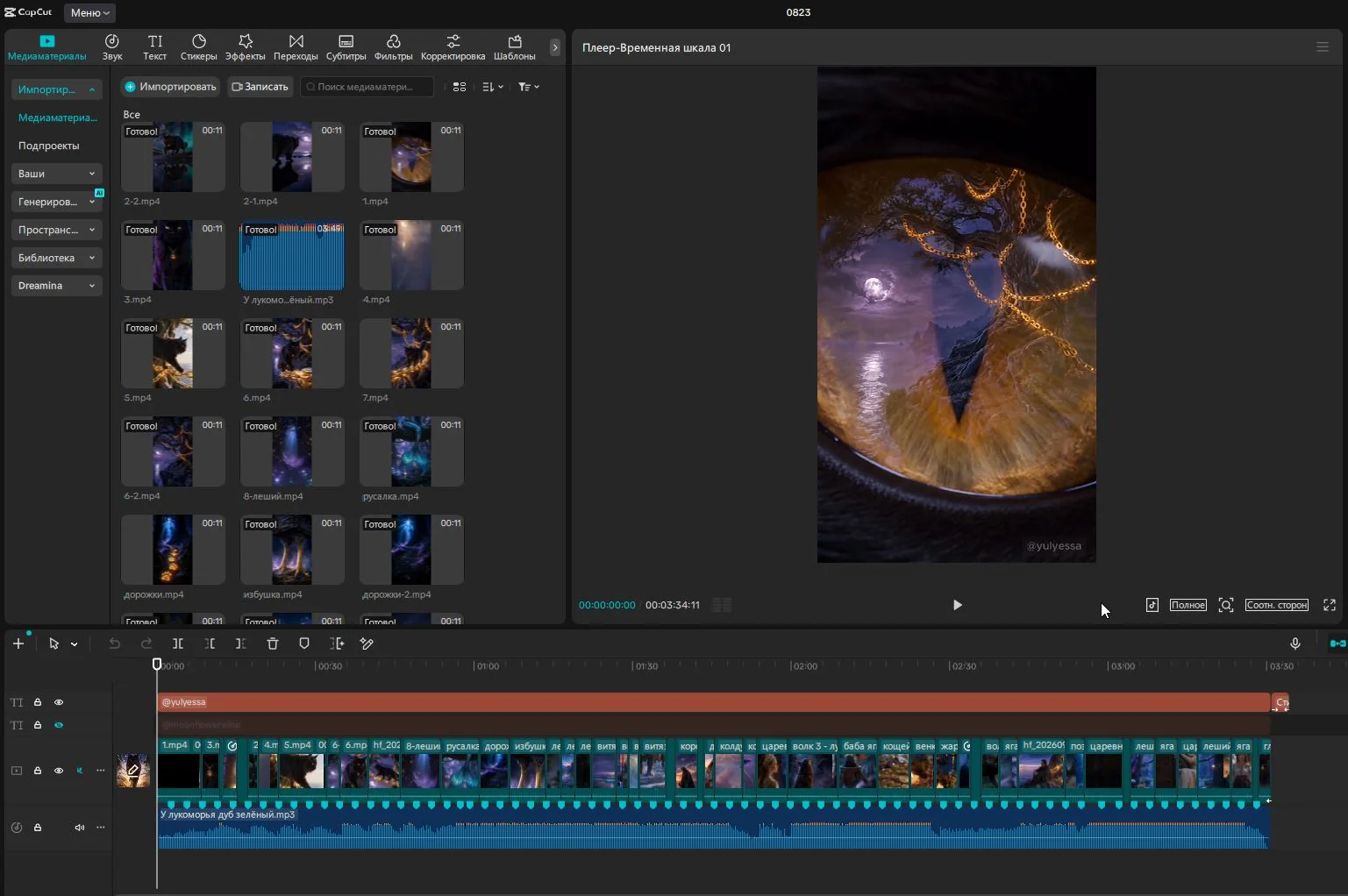
Task: Select the 2-2.mp4 media thumbnail
Action: (173, 157)
